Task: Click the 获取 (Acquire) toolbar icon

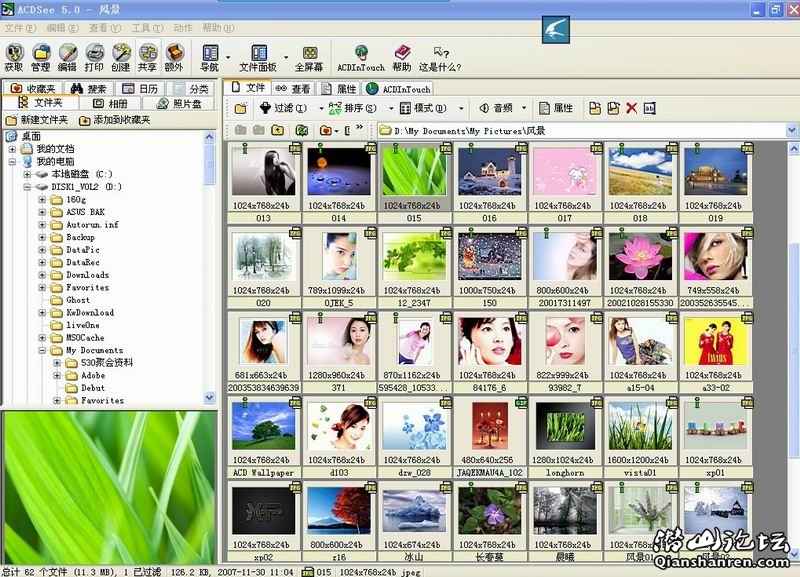Action: [13, 56]
